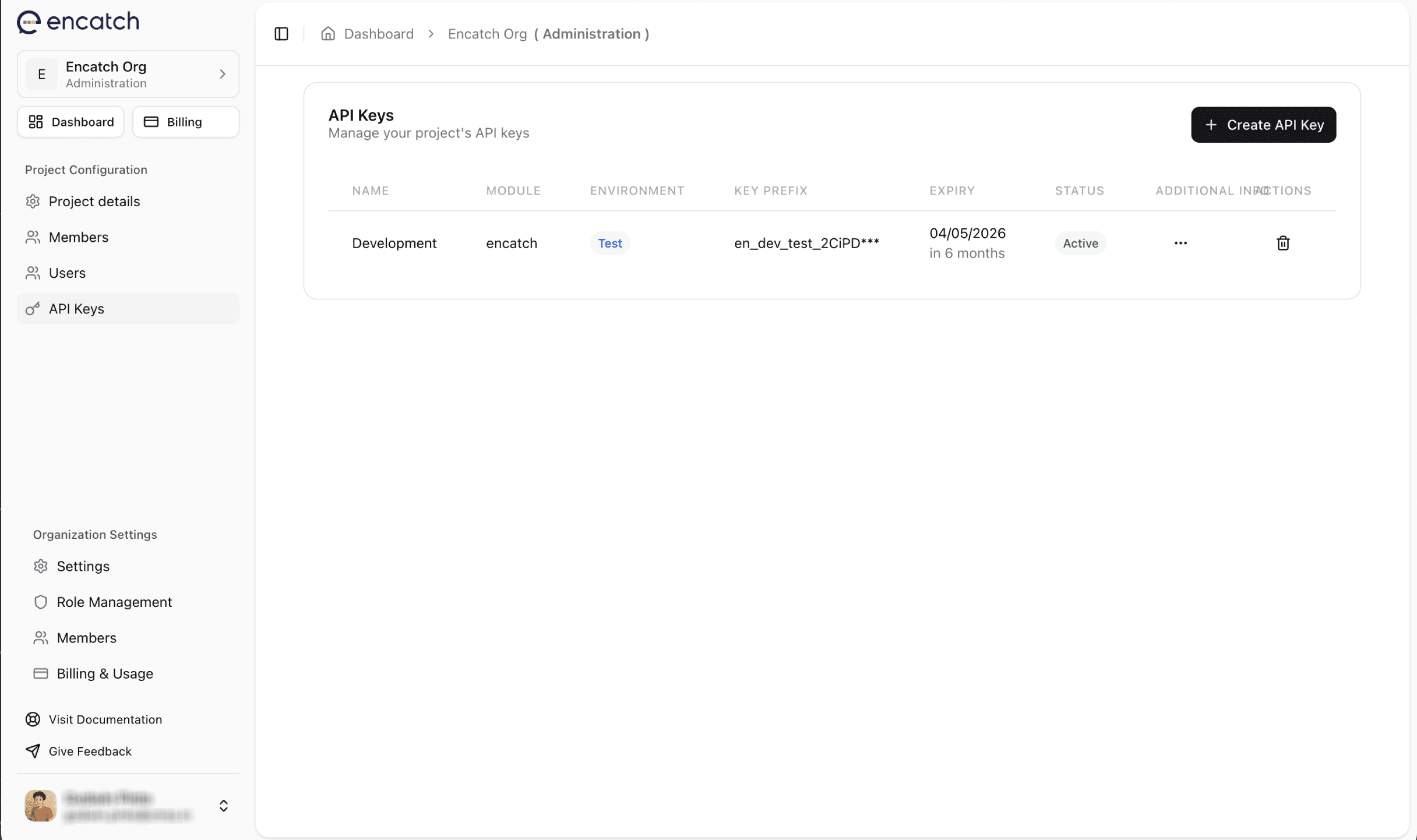Viewport: 1417px width, 840px height.
Task: Open Project details settings icon
Action: coord(32,201)
